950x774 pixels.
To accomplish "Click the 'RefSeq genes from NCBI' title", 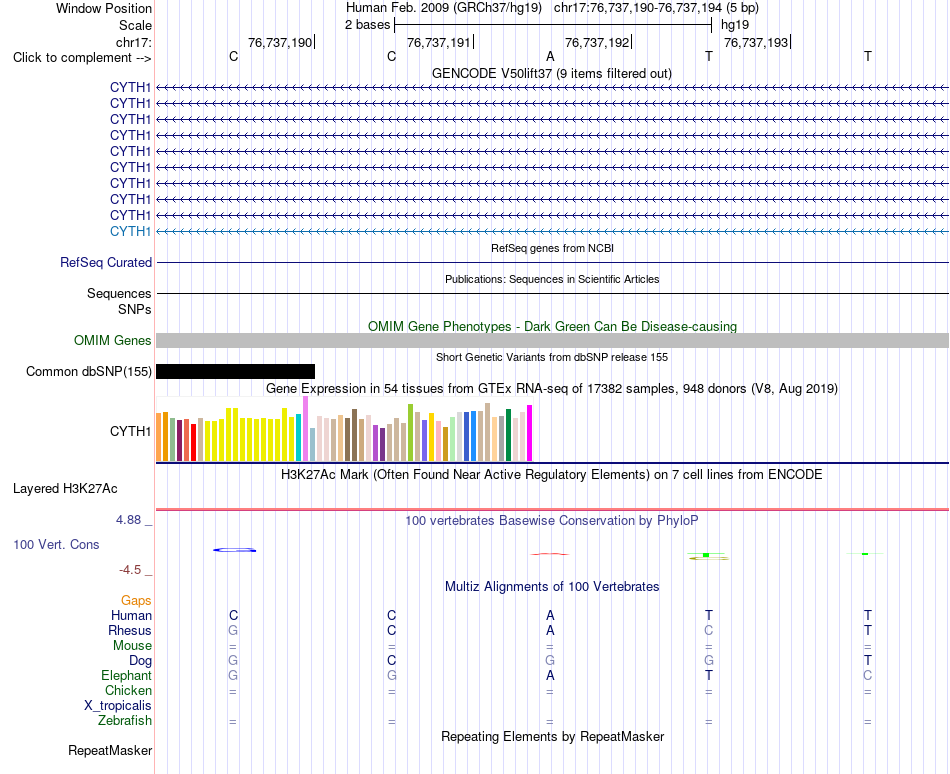I will pyautogui.click(x=552, y=248).
